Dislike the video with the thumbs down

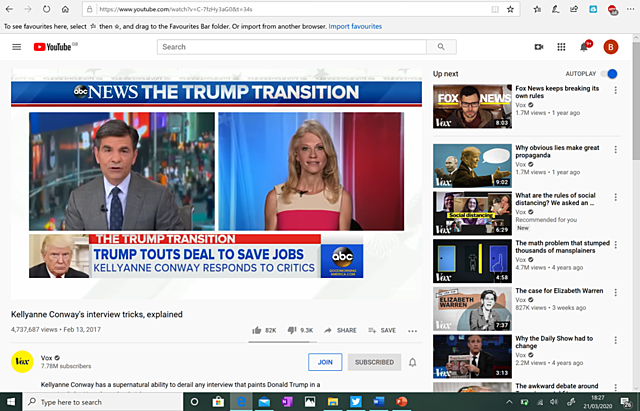[x=292, y=330]
